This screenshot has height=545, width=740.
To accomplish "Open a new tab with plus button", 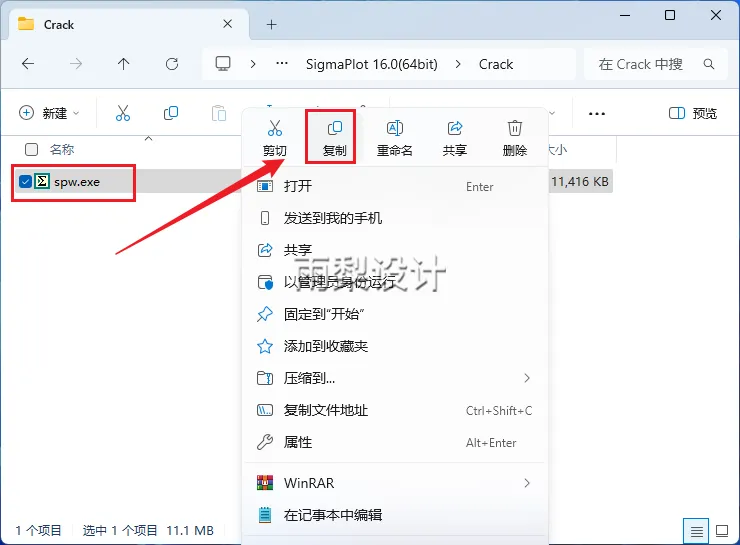I will pos(271,25).
